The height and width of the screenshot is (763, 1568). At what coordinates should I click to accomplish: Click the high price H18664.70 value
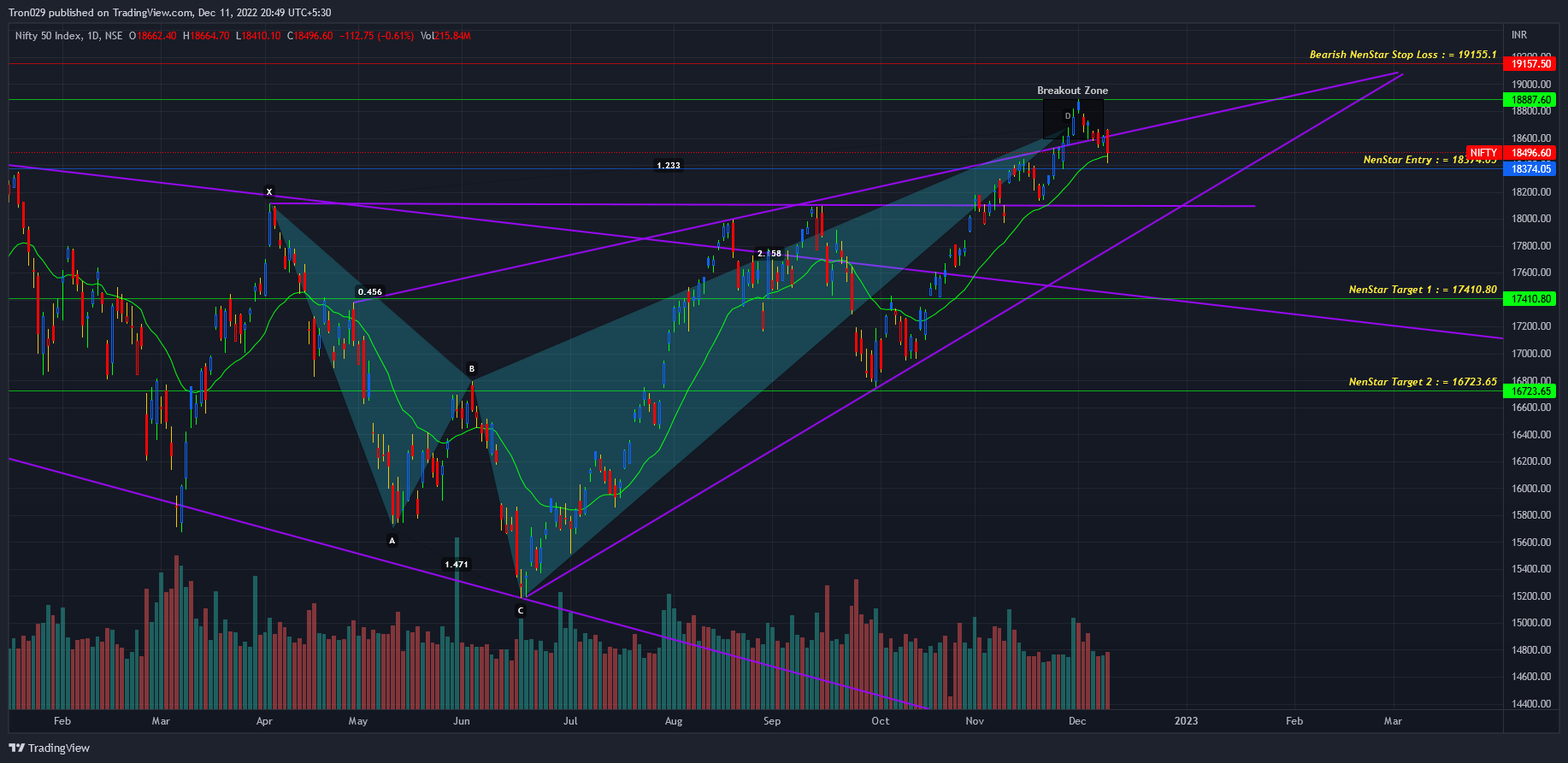click(x=206, y=36)
